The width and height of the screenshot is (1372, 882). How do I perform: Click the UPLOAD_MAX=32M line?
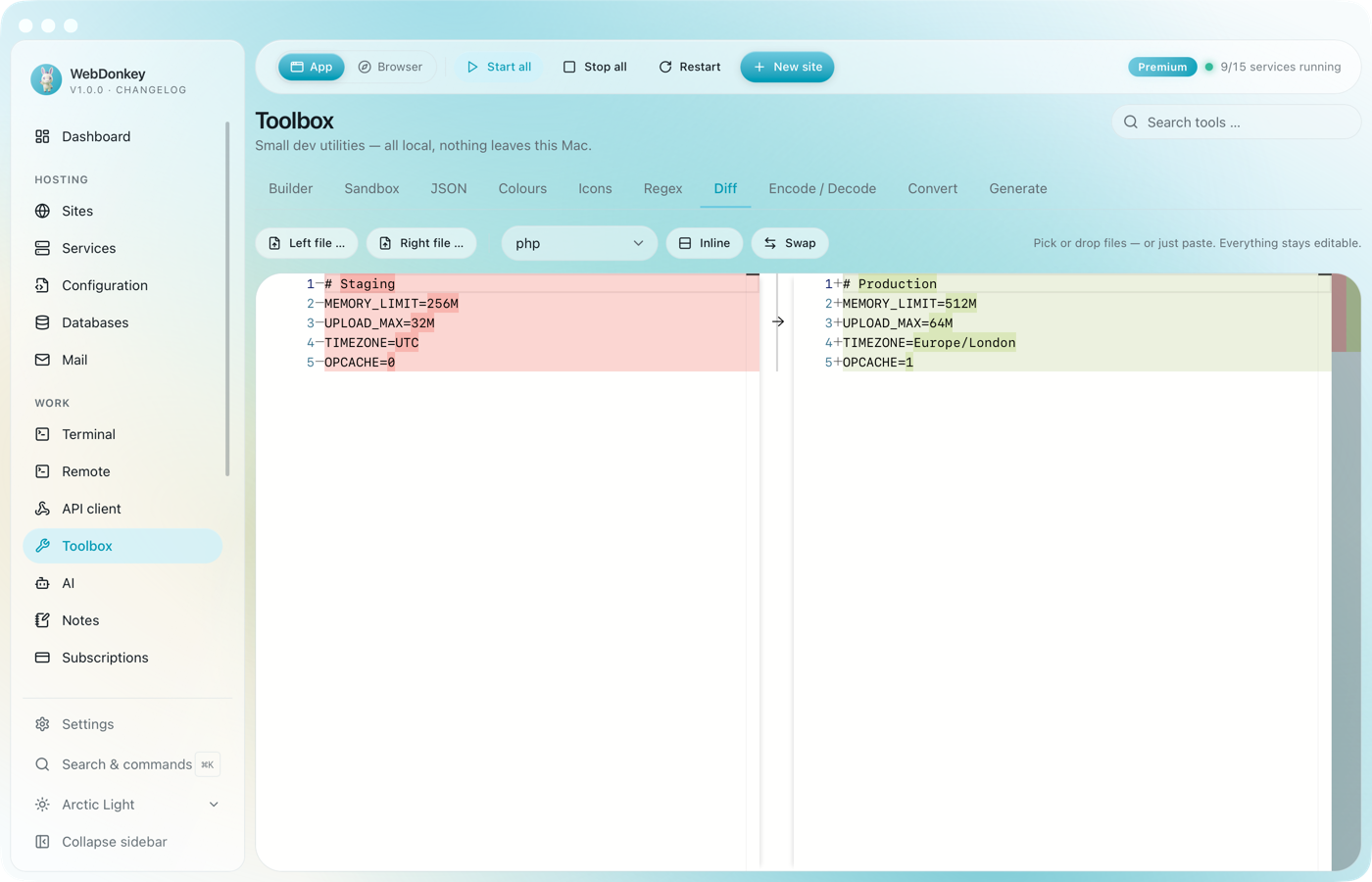pyautogui.click(x=379, y=323)
